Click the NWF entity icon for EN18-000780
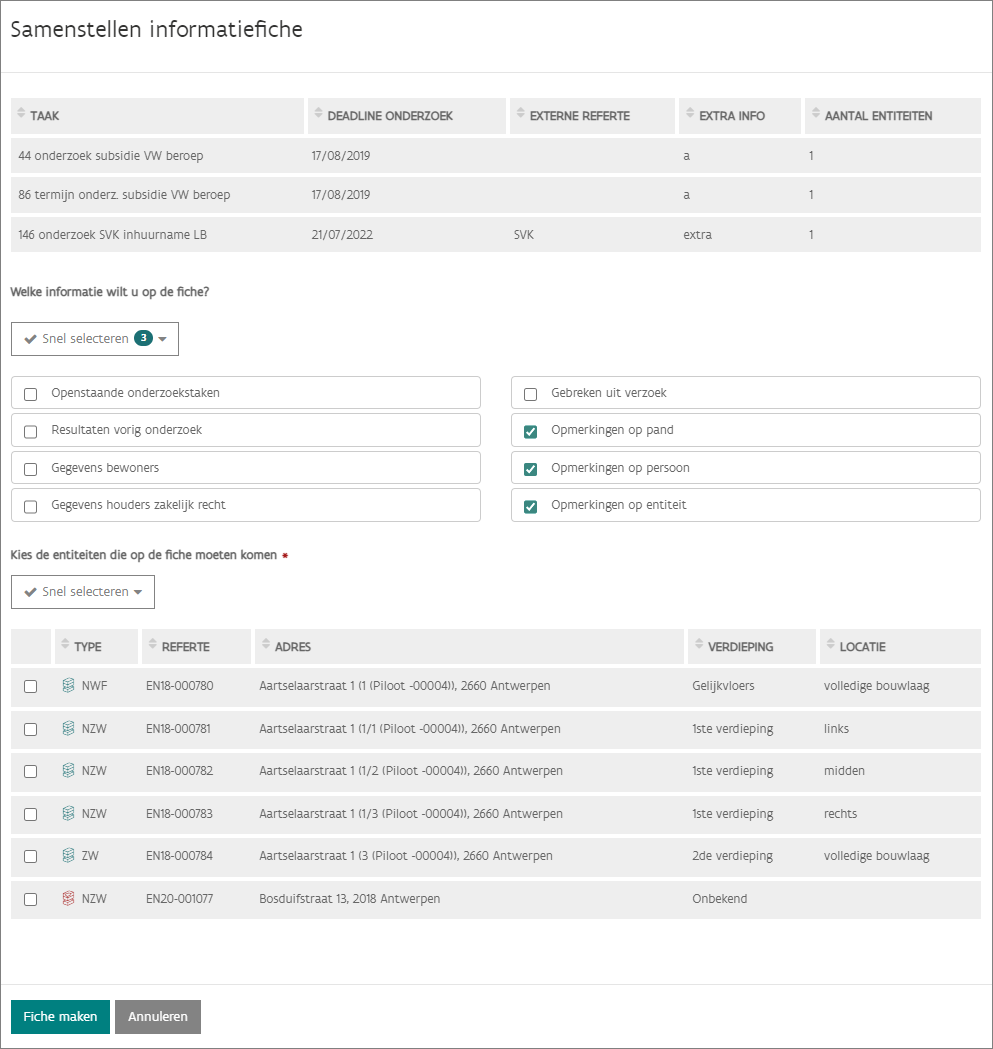 (68, 686)
